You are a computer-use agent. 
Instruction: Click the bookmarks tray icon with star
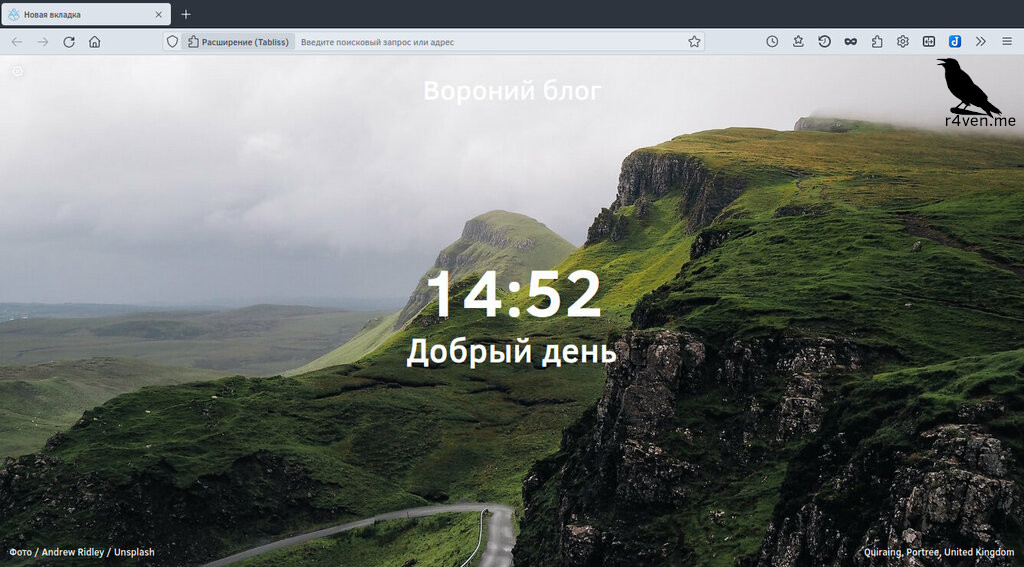798,42
